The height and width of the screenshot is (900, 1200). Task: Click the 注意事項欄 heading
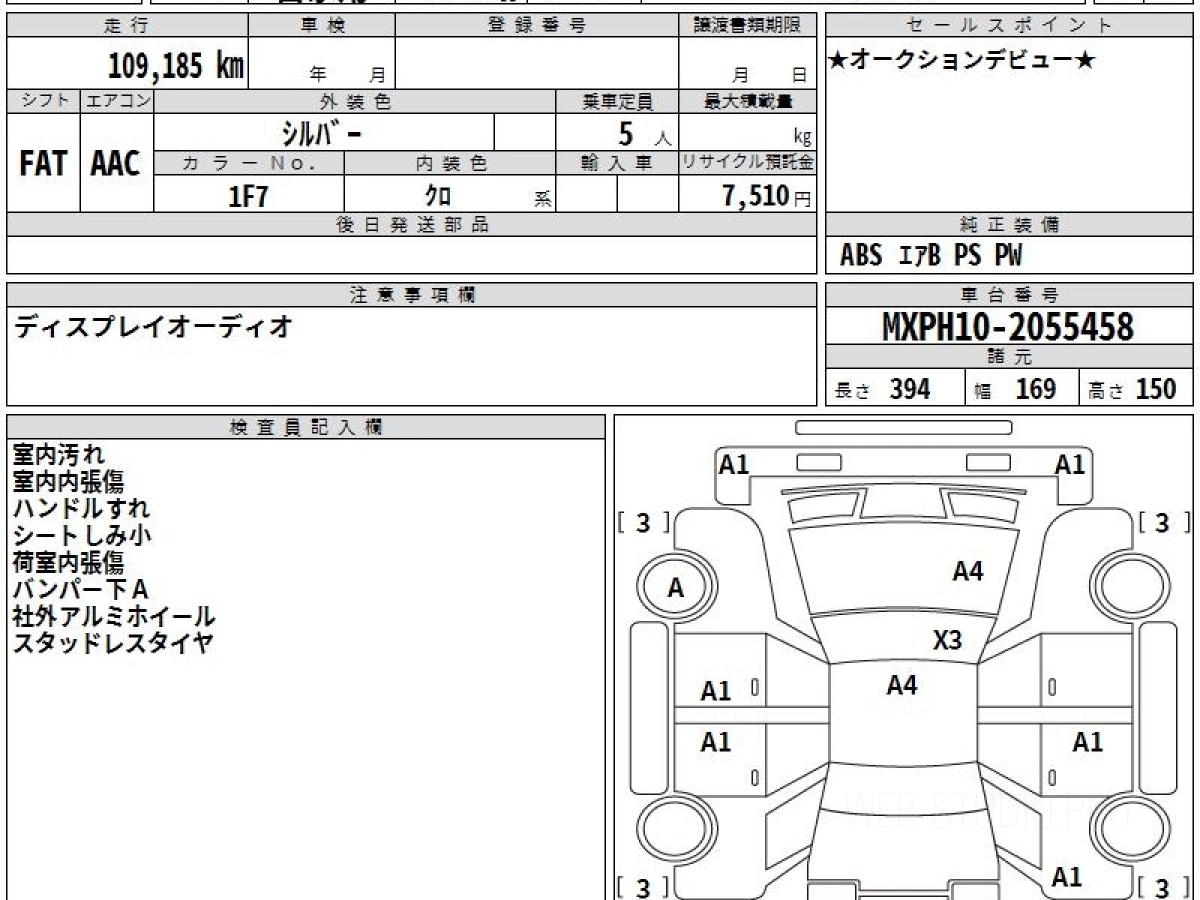tap(411, 295)
